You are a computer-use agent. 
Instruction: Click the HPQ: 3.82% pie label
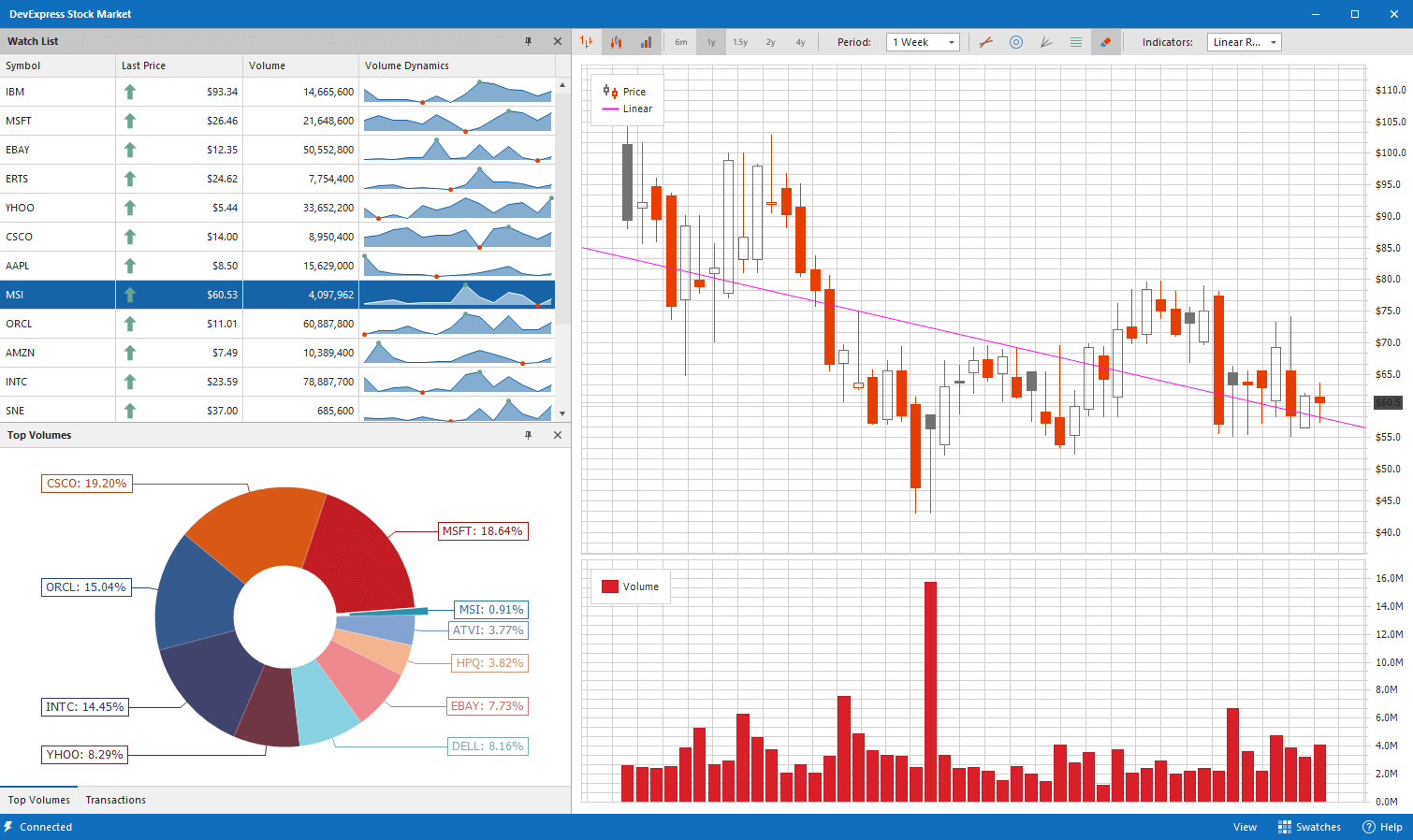coord(490,663)
